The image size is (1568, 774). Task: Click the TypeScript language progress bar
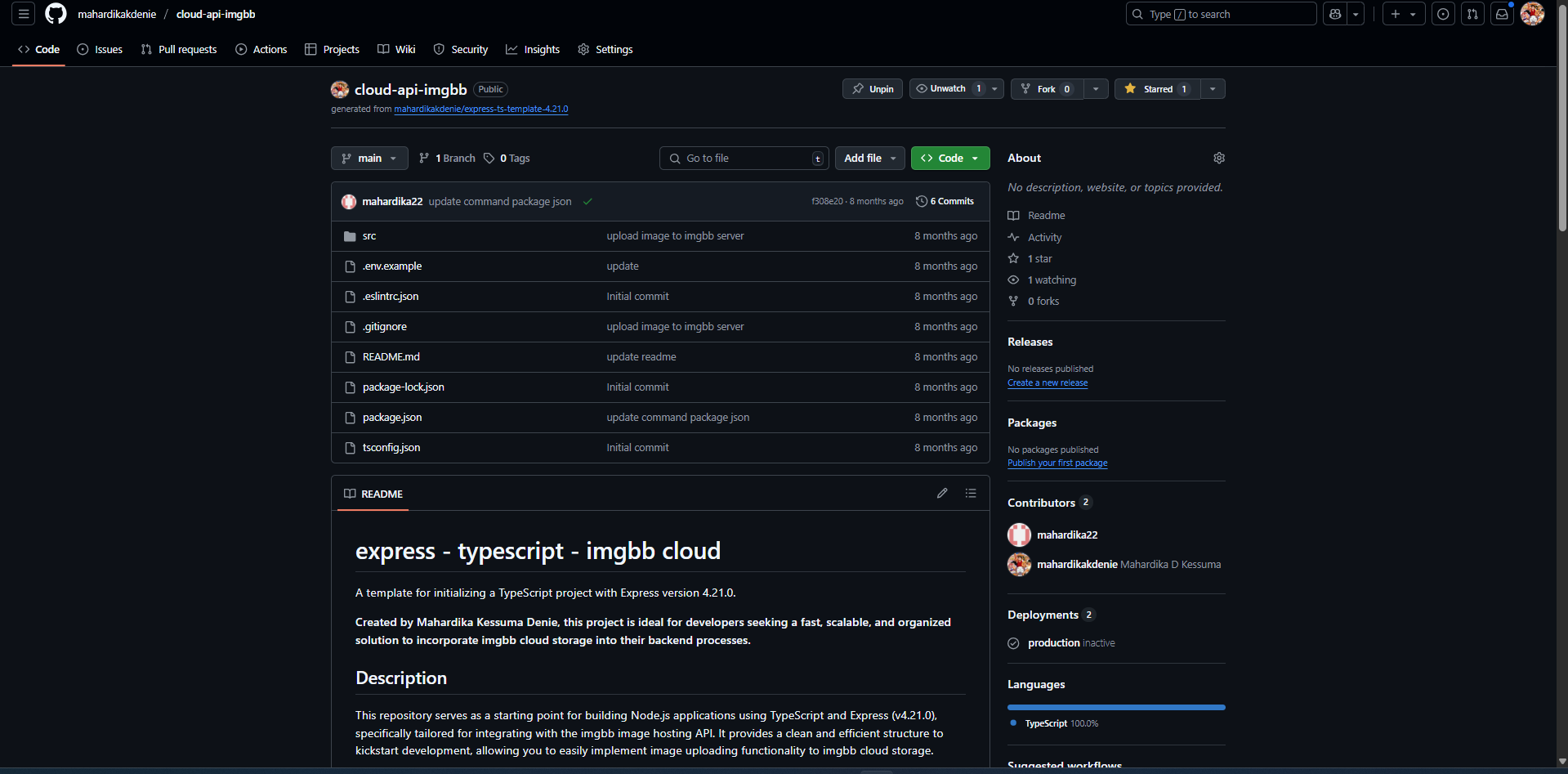click(x=1116, y=707)
